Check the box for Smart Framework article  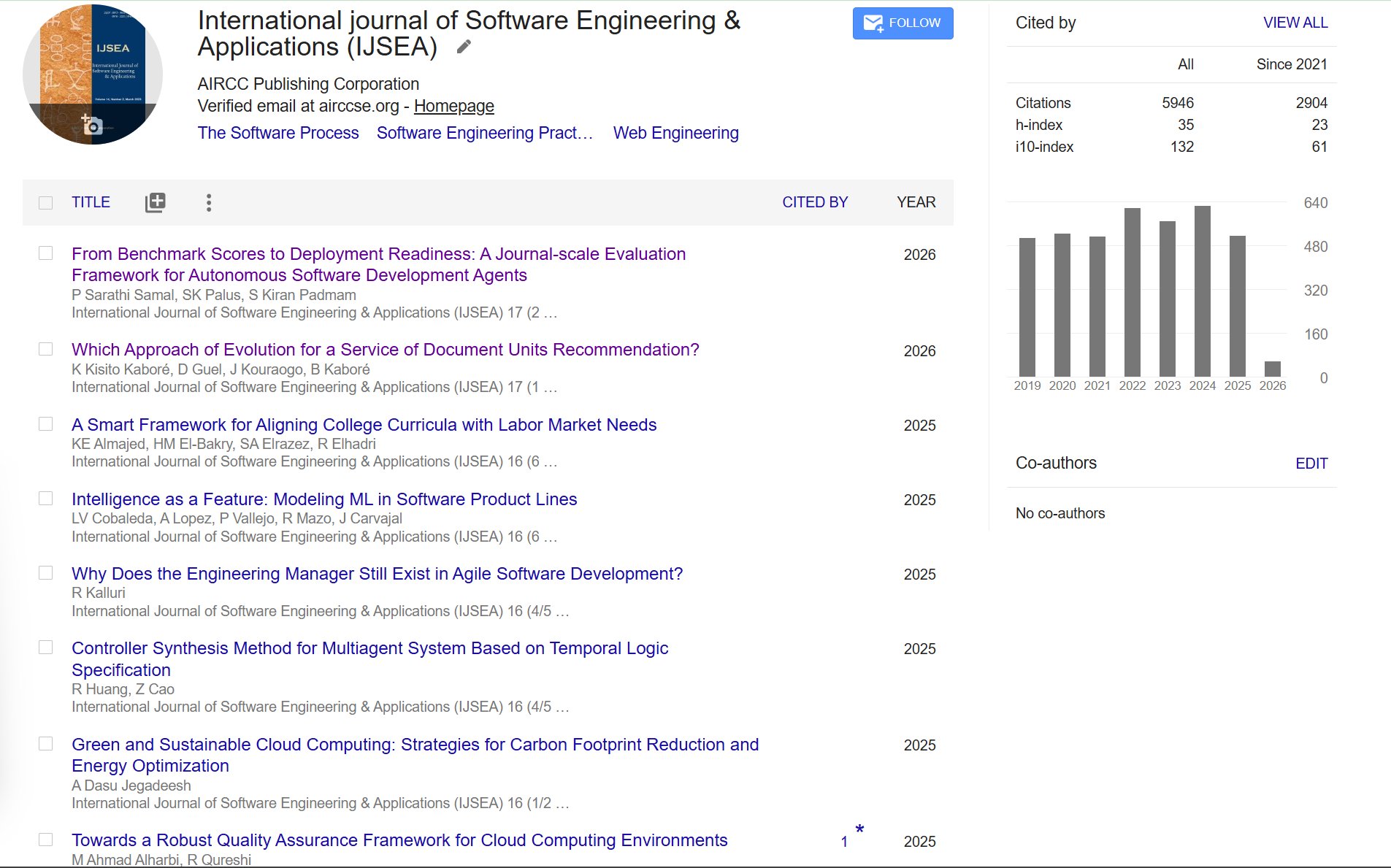45,424
